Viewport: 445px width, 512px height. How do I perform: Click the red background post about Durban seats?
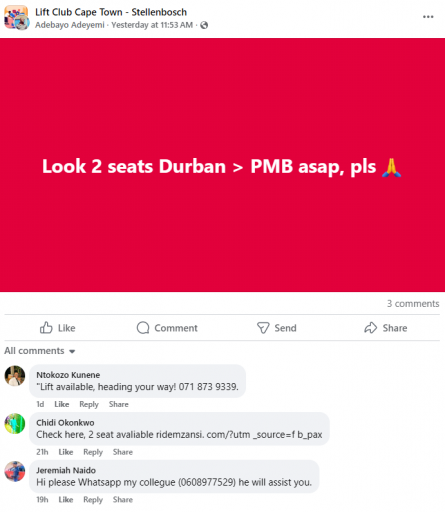[222, 165]
